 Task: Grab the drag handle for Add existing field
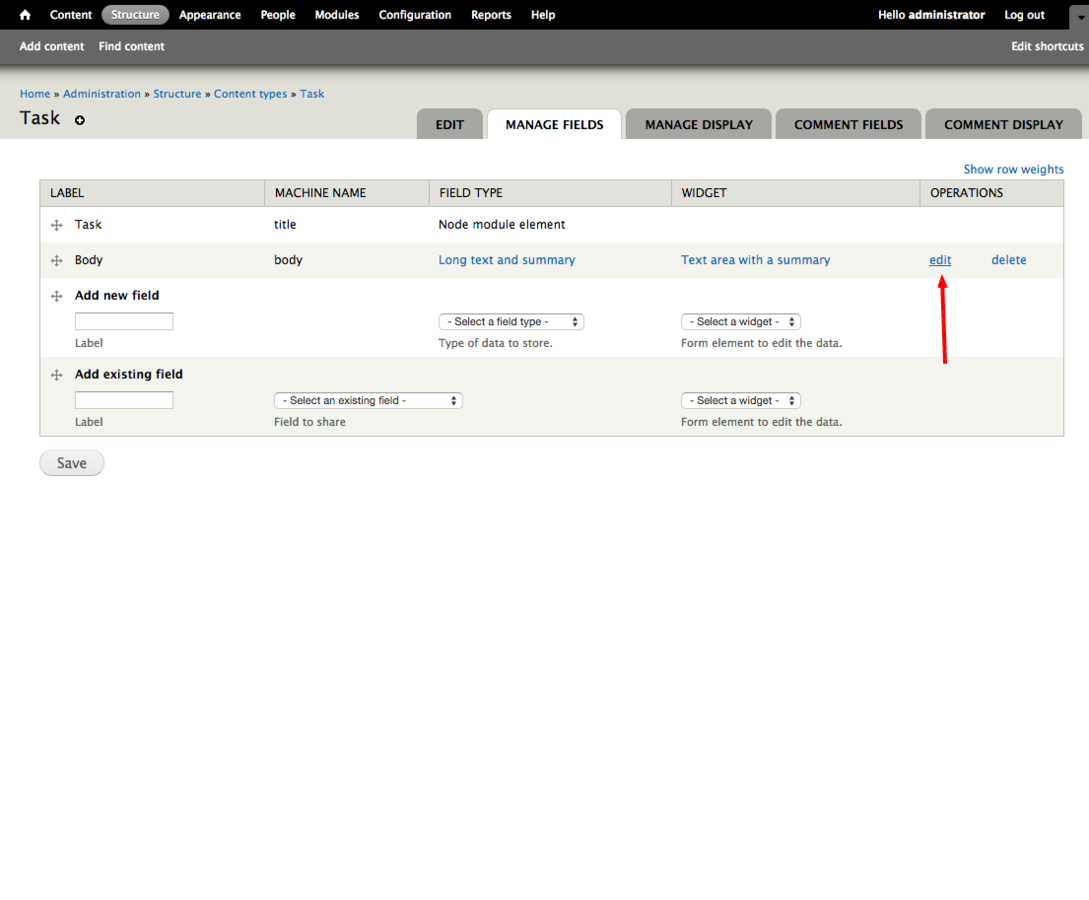[57, 375]
